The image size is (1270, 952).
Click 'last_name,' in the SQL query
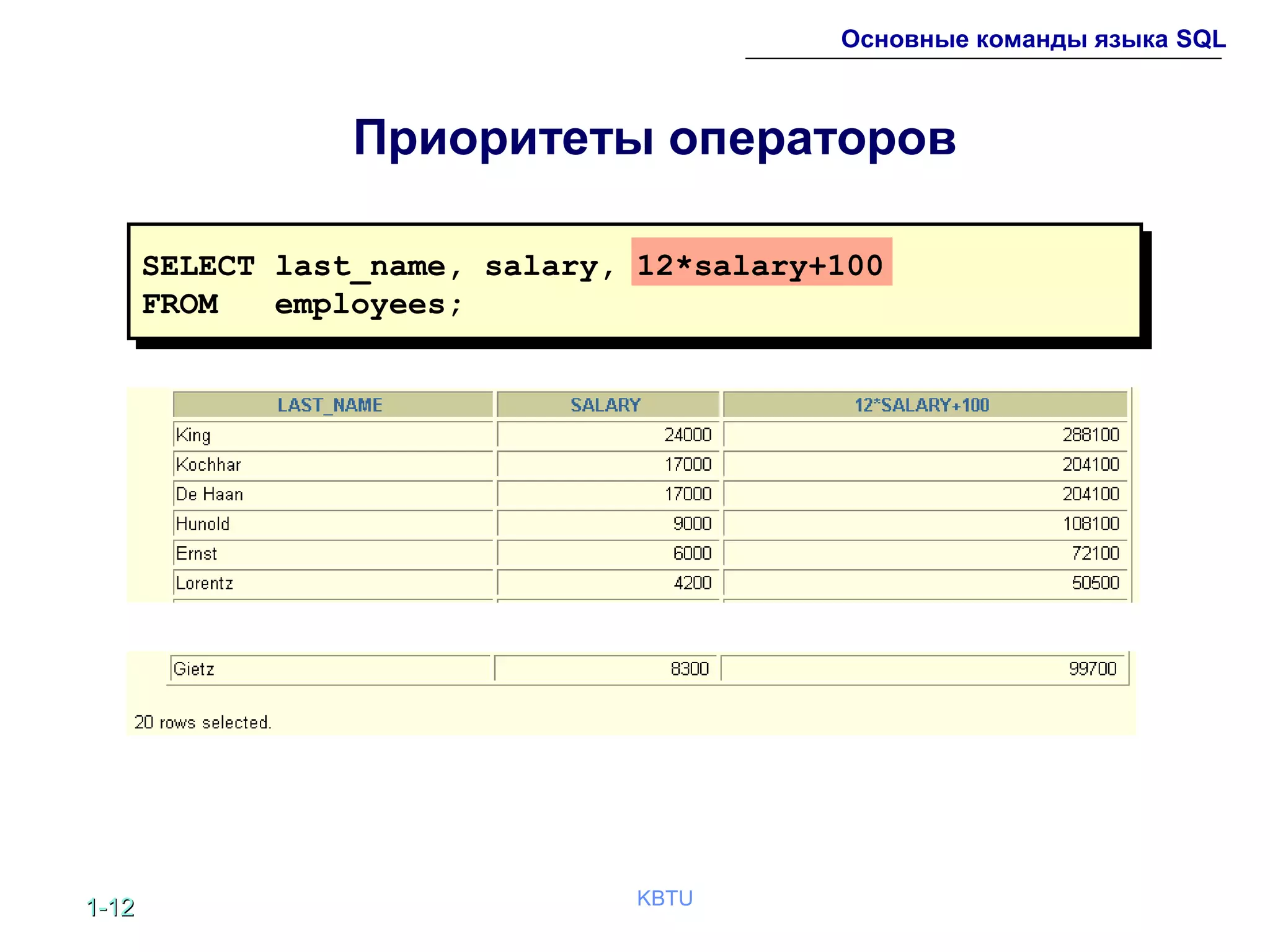369,267
